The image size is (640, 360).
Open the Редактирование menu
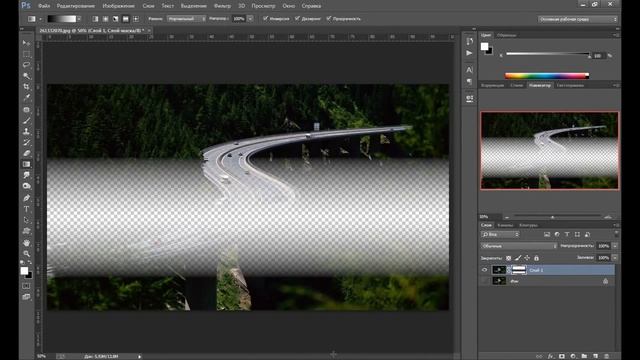click(x=76, y=6)
